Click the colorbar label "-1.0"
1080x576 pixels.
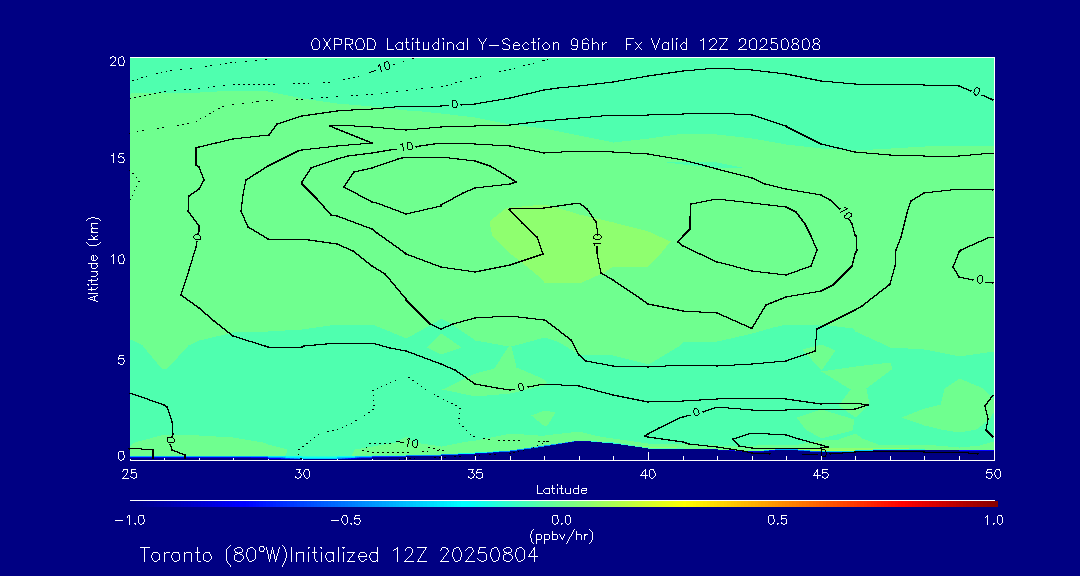[129, 520]
